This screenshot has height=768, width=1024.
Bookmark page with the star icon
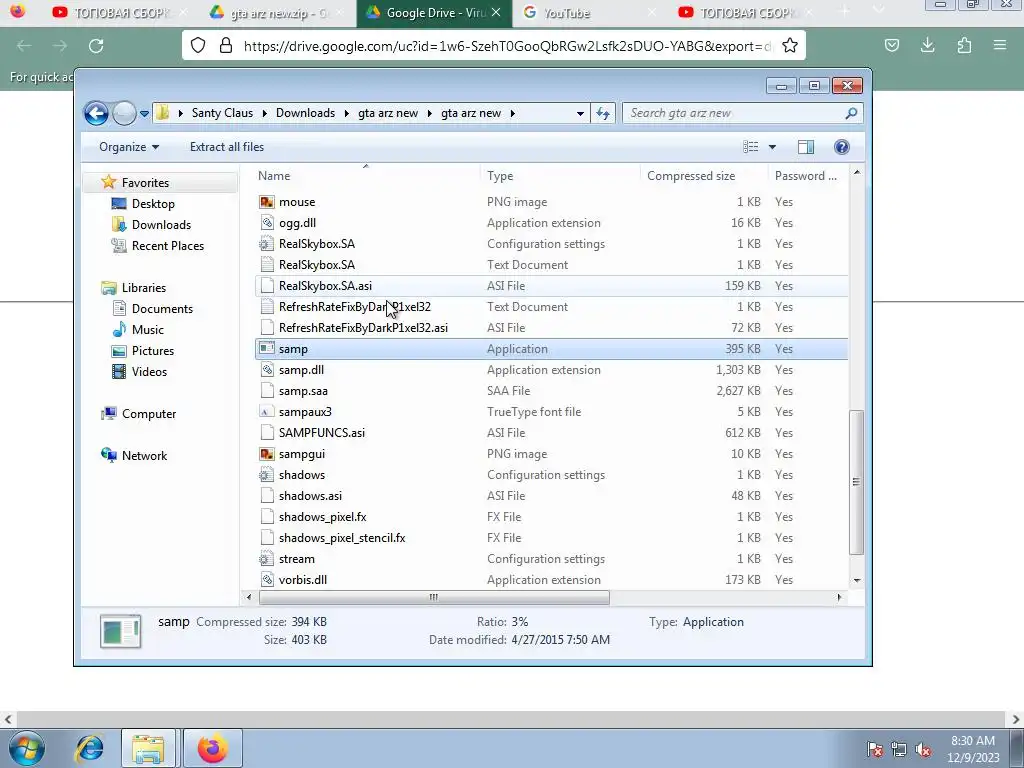790,46
